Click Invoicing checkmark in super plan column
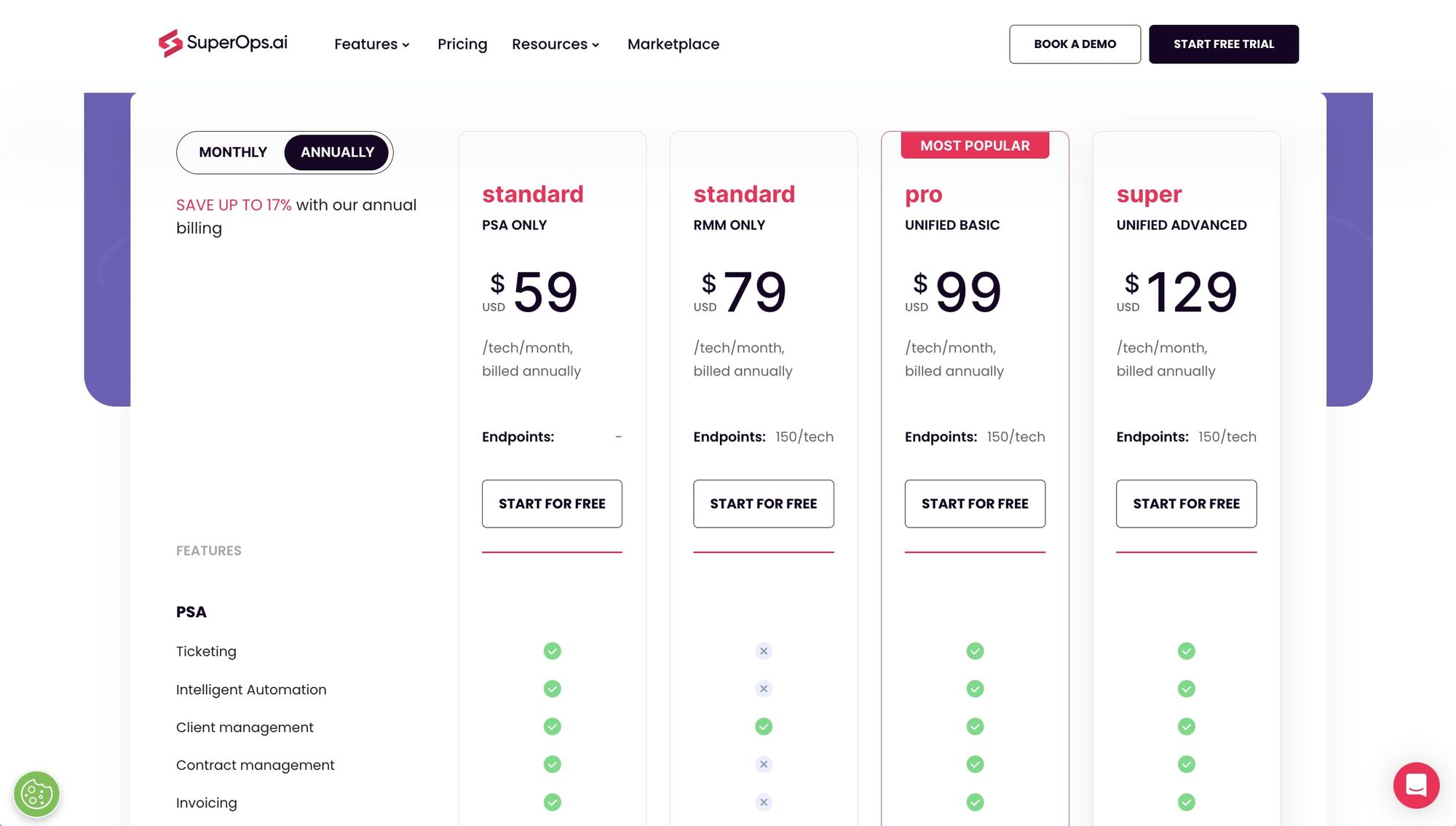1456x826 pixels. 1186,802
